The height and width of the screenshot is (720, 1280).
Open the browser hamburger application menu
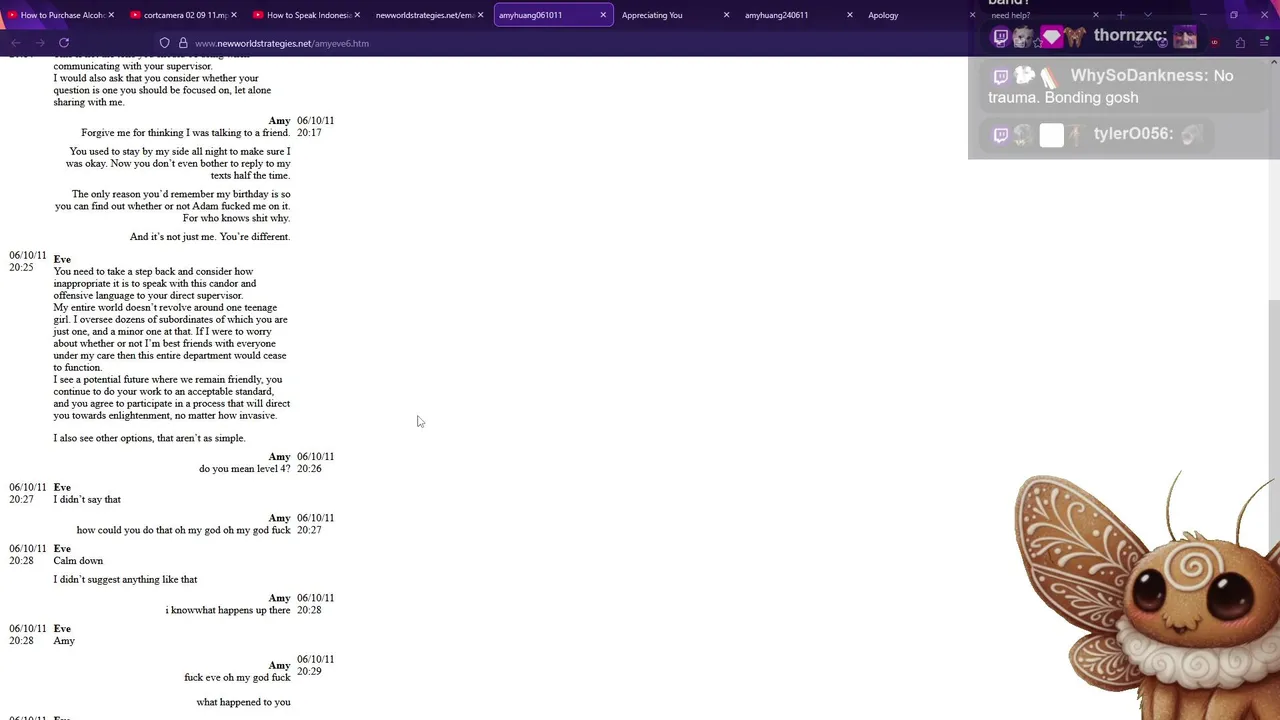point(1264,43)
